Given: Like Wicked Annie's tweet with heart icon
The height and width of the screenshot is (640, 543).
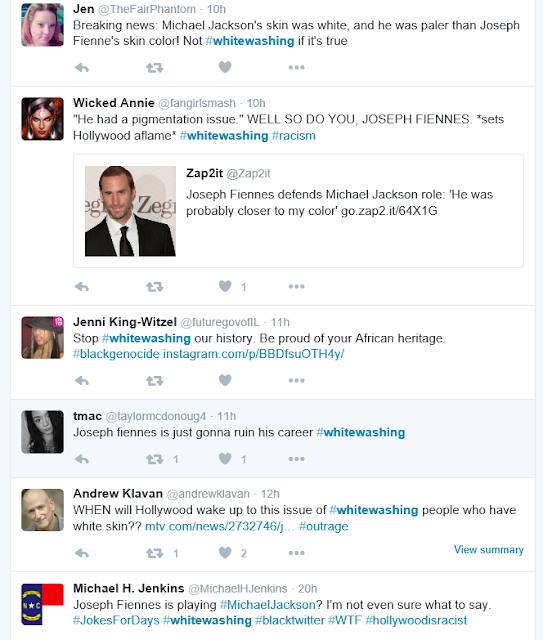Looking at the screenshot, I should (x=225, y=286).
